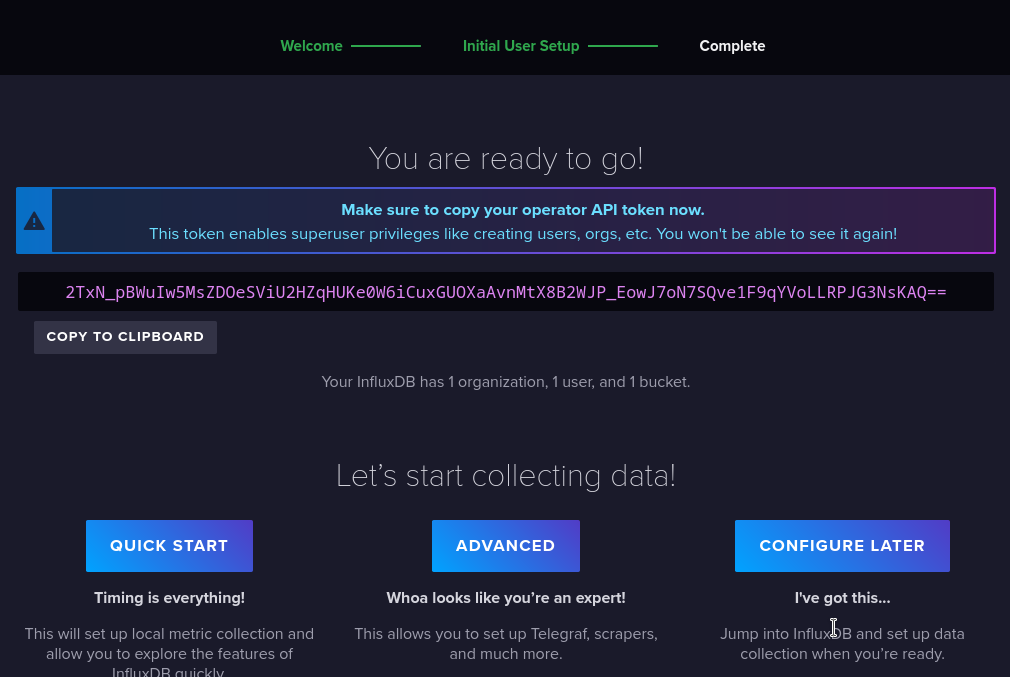
Task: Click the superuser privileges warning sentence
Action: coord(522,234)
